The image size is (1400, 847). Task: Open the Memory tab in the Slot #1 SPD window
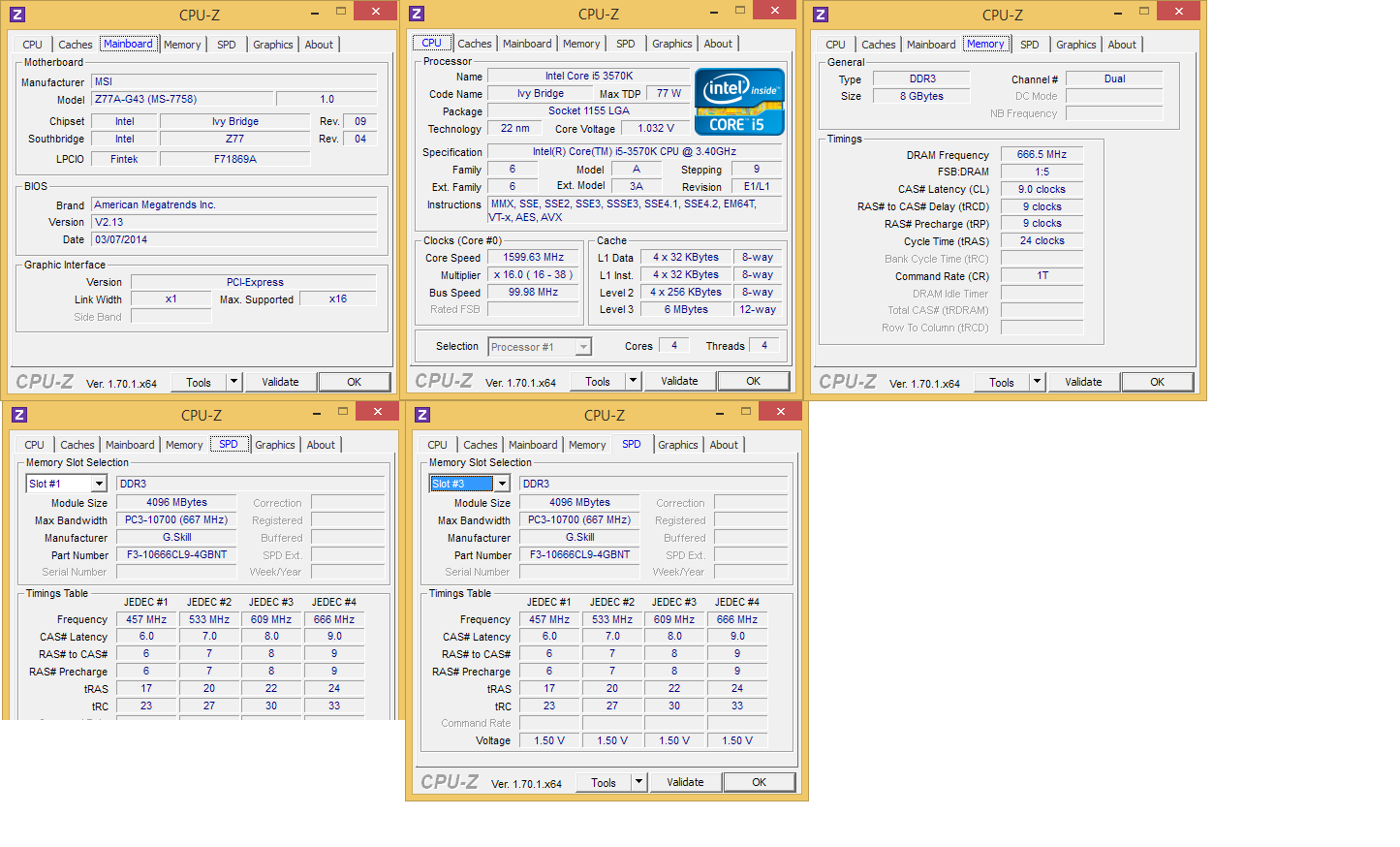[184, 445]
